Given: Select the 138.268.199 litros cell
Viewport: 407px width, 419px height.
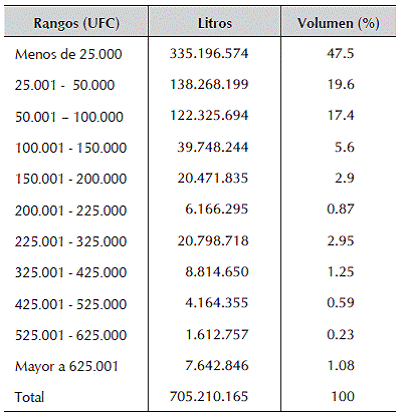Looking at the screenshot, I should pyautogui.click(x=209, y=84).
